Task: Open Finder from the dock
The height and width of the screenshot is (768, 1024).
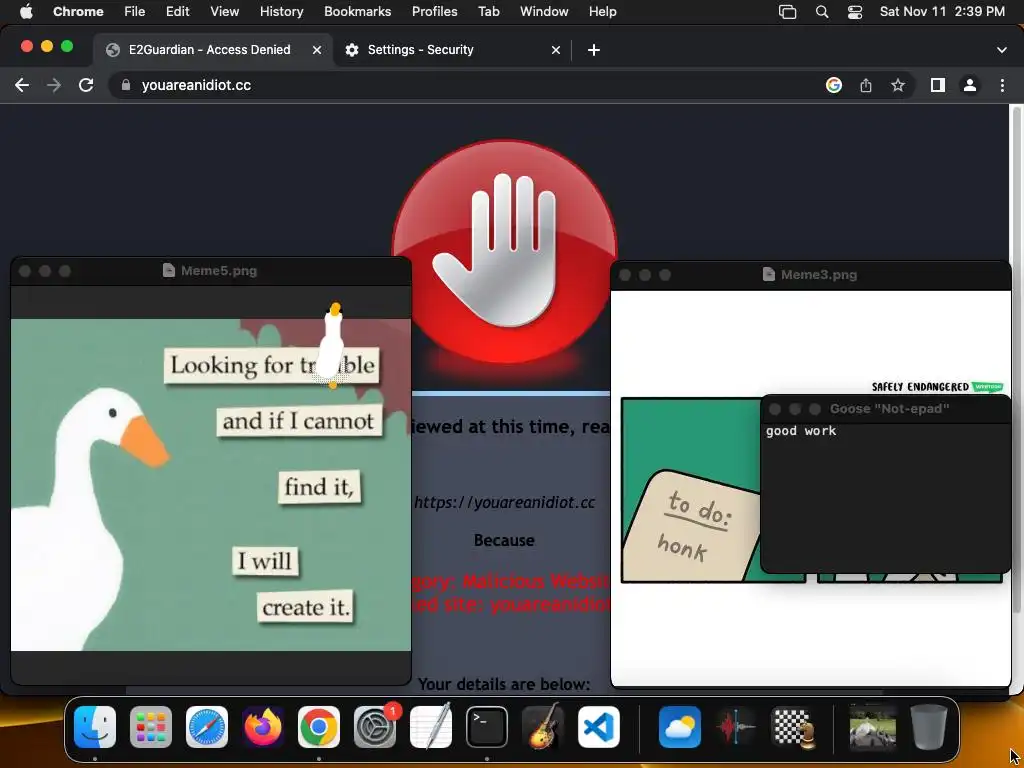Action: point(95,727)
